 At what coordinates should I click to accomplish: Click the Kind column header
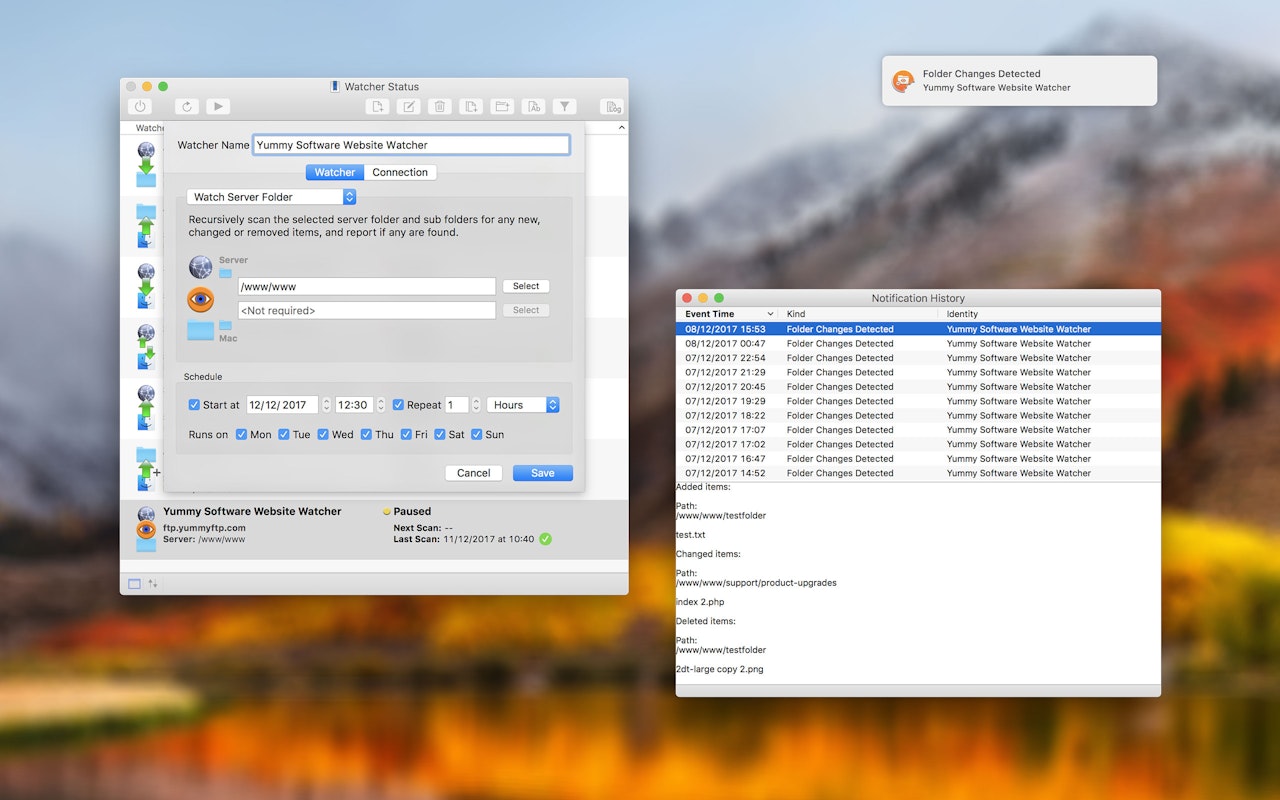[858, 314]
